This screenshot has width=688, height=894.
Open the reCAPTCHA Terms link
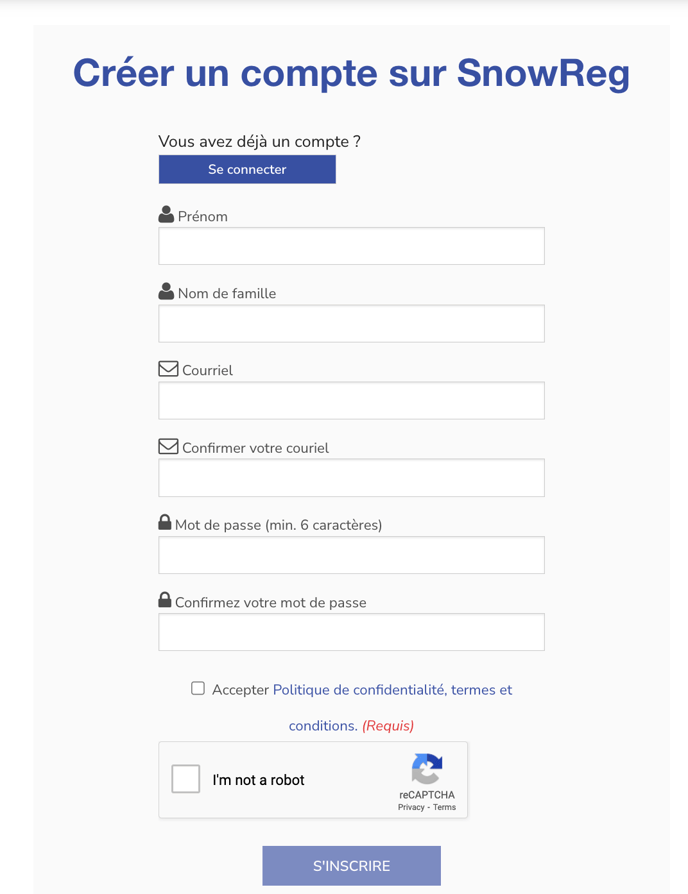pos(444,807)
